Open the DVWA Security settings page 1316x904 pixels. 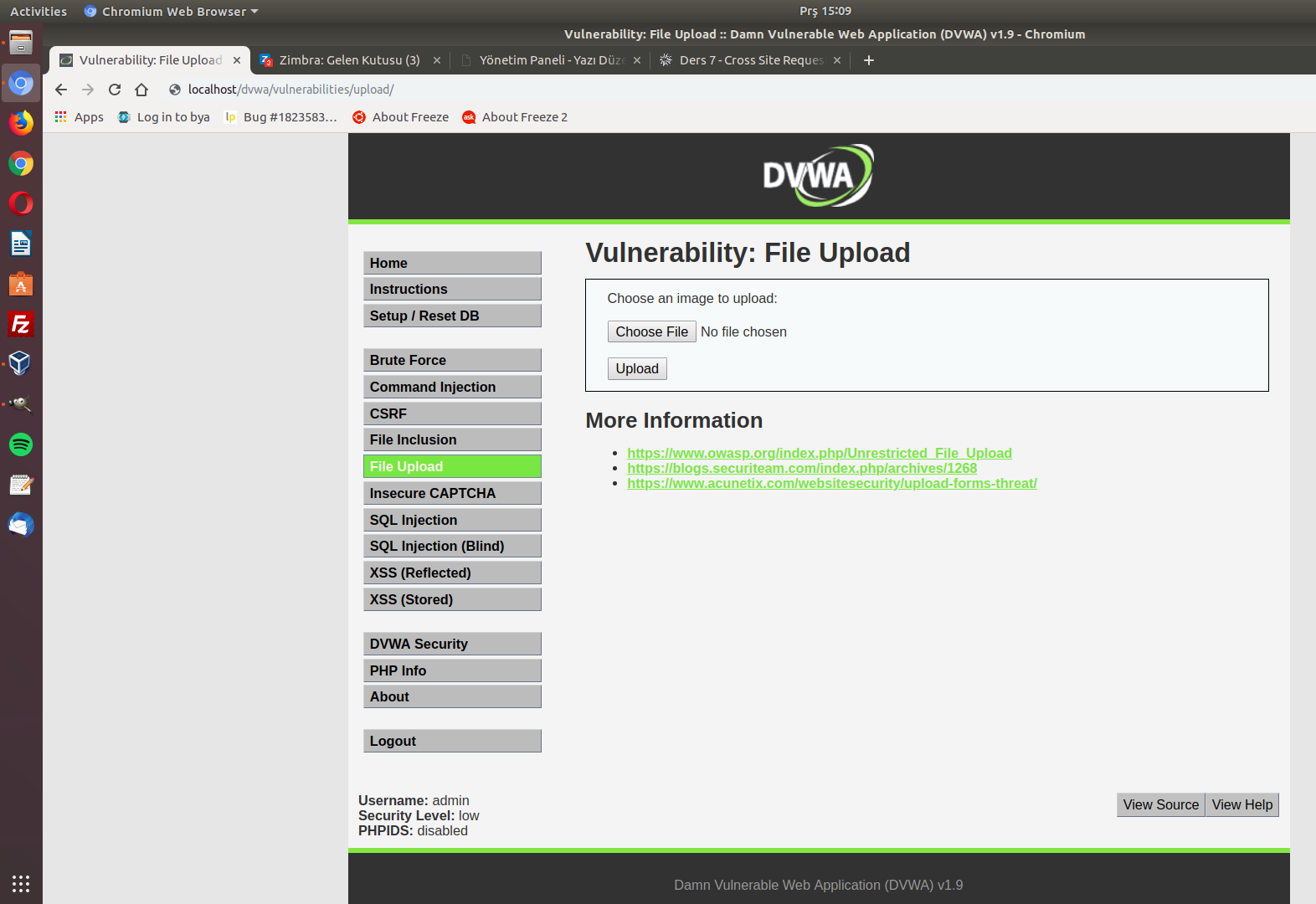click(x=452, y=644)
